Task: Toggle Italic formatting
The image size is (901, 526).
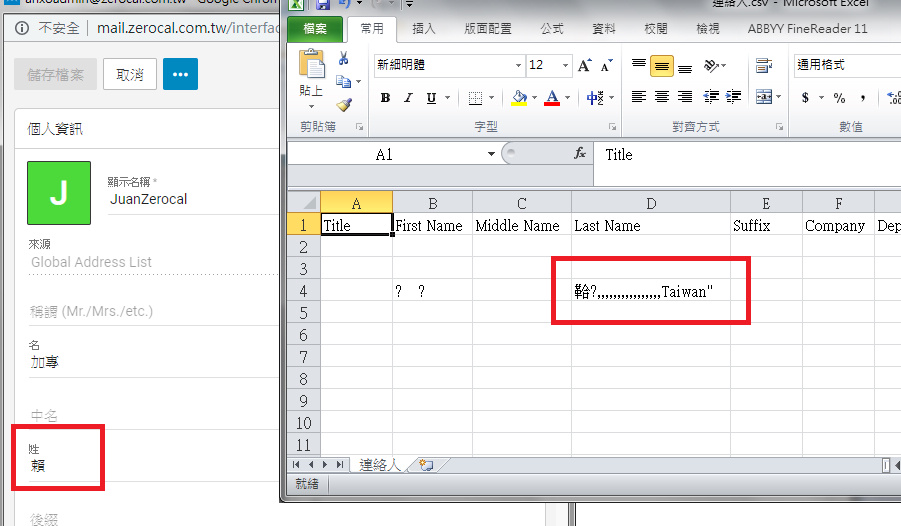Action: tap(408, 98)
